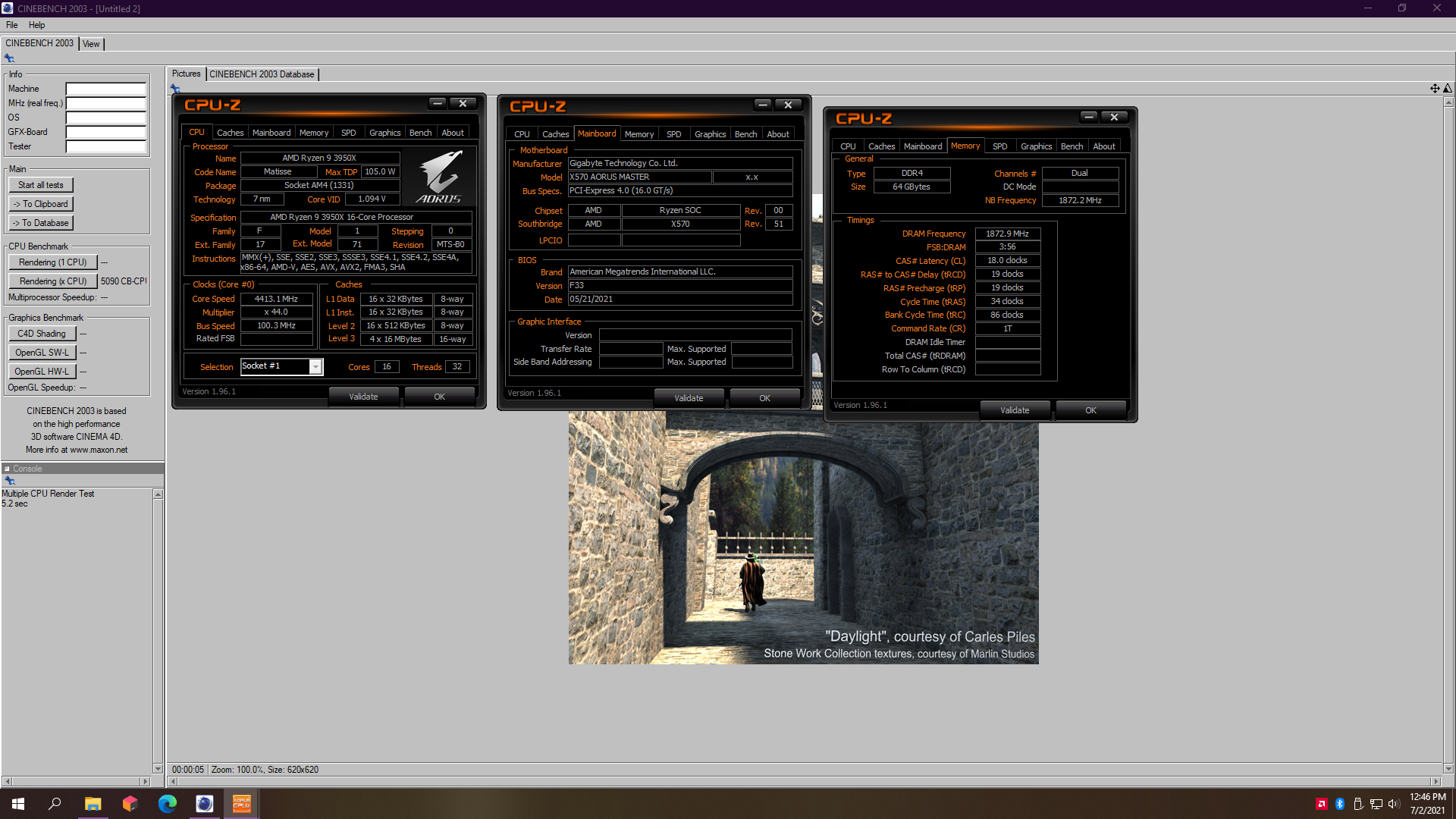The height and width of the screenshot is (819, 1456).
Task: Click the To Clipboard button
Action: click(41, 204)
